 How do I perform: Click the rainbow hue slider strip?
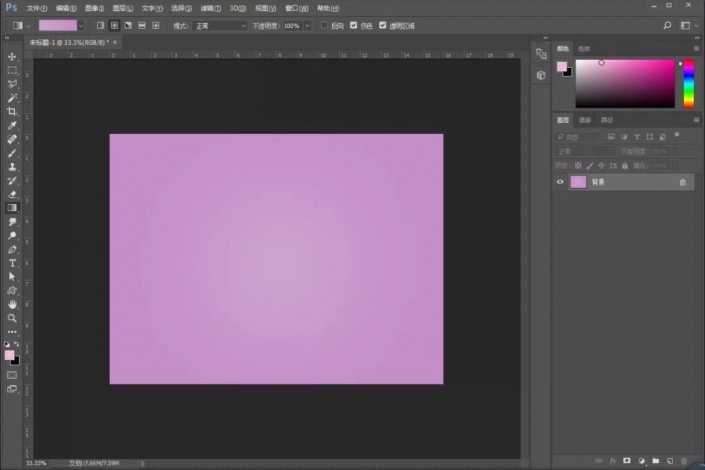pyautogui.click(x=688, y=83)
